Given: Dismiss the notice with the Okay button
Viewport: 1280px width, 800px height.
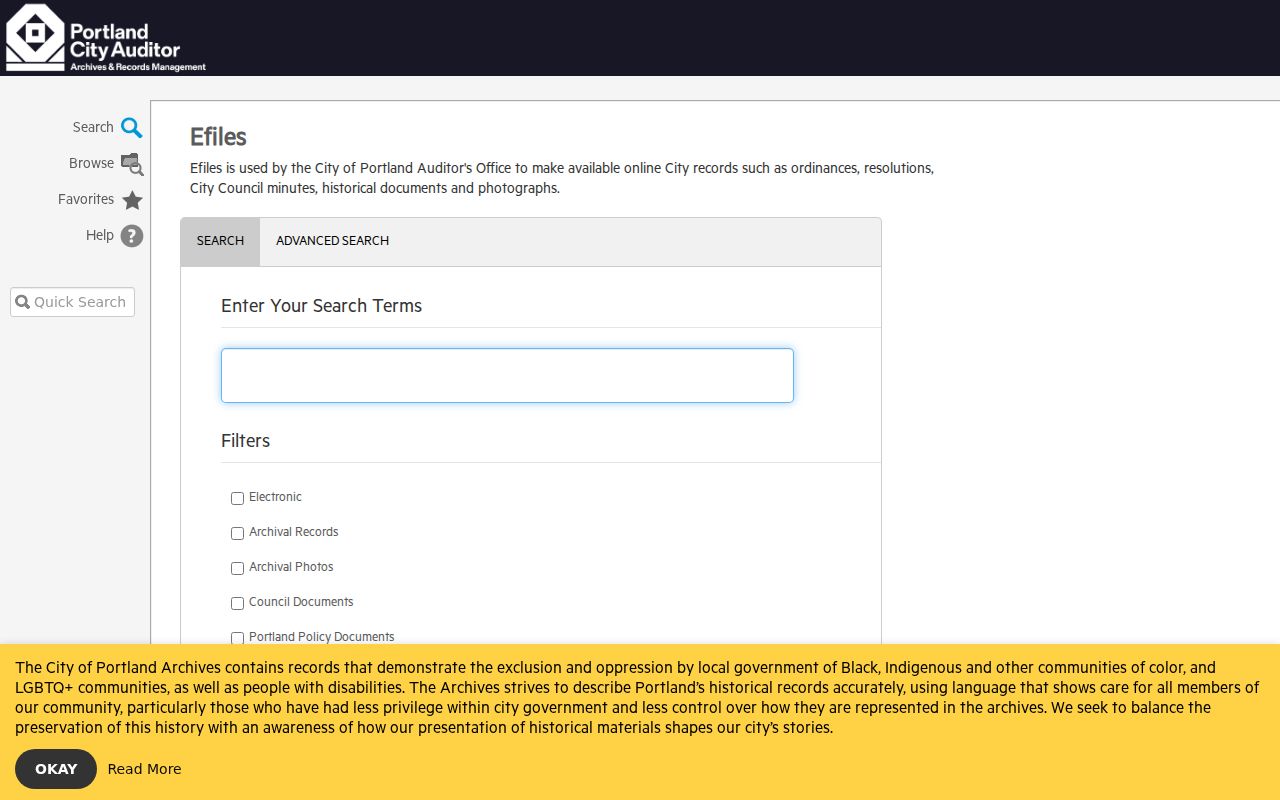Looking at the screenshot, I should point(56,769).
